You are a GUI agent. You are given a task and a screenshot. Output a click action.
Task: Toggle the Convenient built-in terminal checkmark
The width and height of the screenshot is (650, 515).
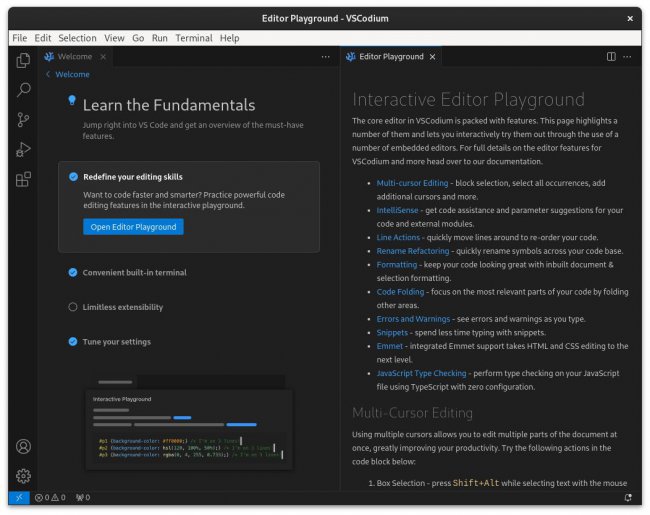point(73,272)
